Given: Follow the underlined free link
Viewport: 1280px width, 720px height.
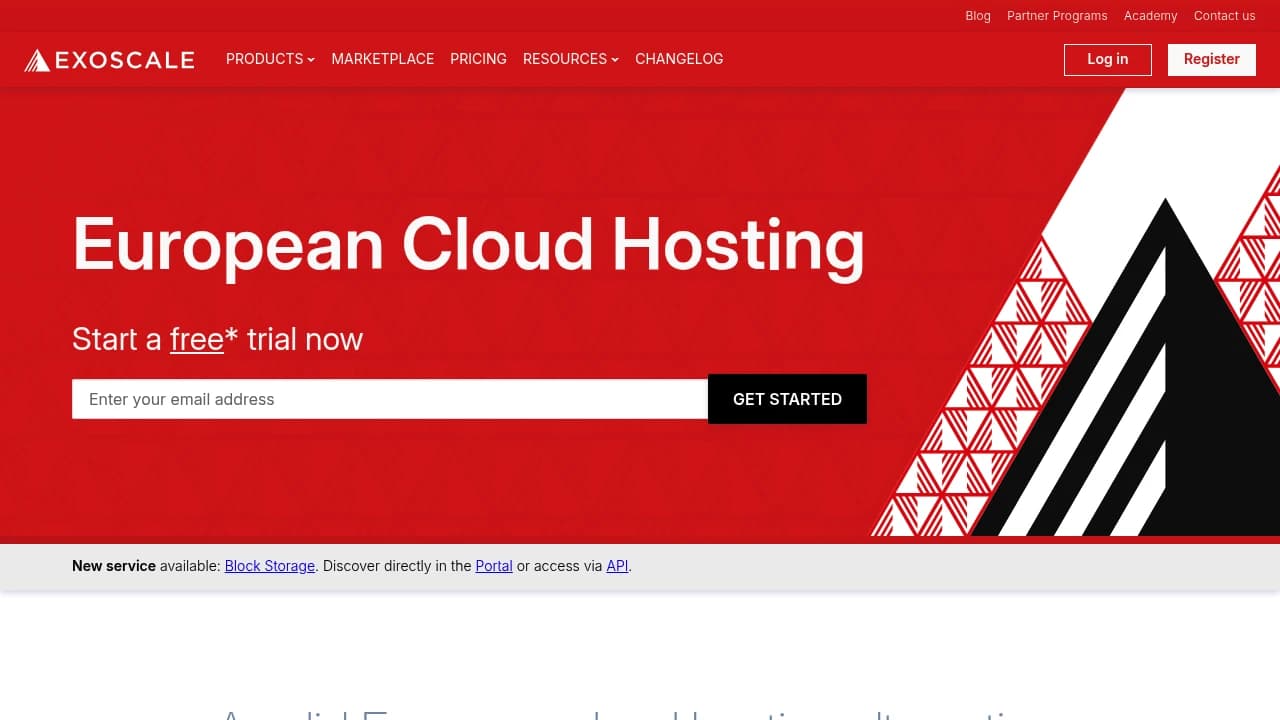Looking at the screenshot, I should 197,339.
